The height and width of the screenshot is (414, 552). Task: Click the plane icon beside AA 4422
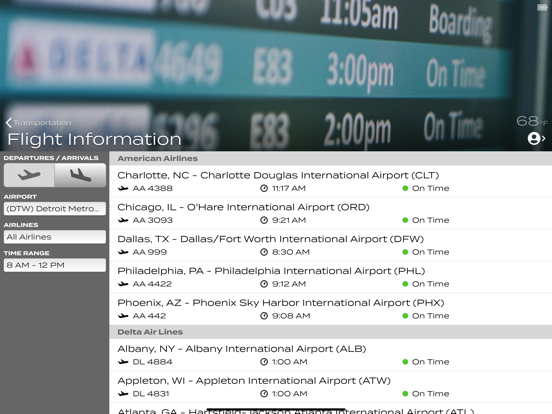point(123,284)
